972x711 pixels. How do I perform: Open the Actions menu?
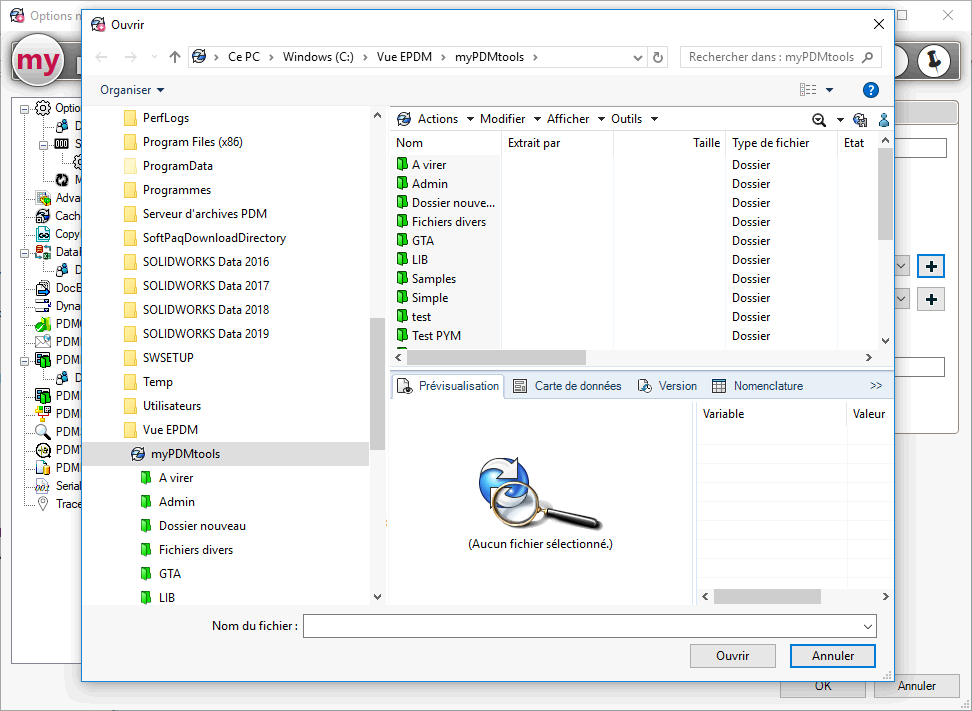coord(437,119)
